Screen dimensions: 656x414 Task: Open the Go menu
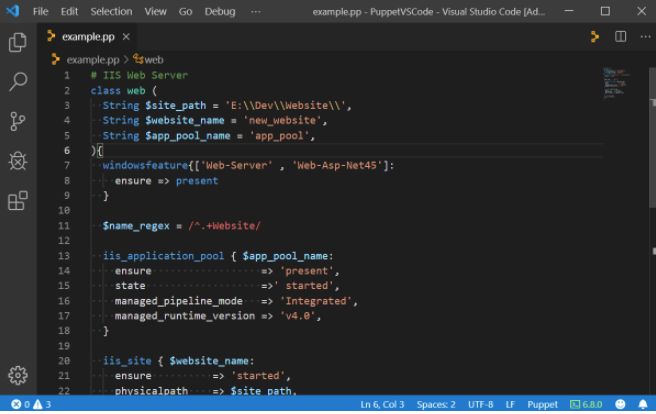point(185,11)
